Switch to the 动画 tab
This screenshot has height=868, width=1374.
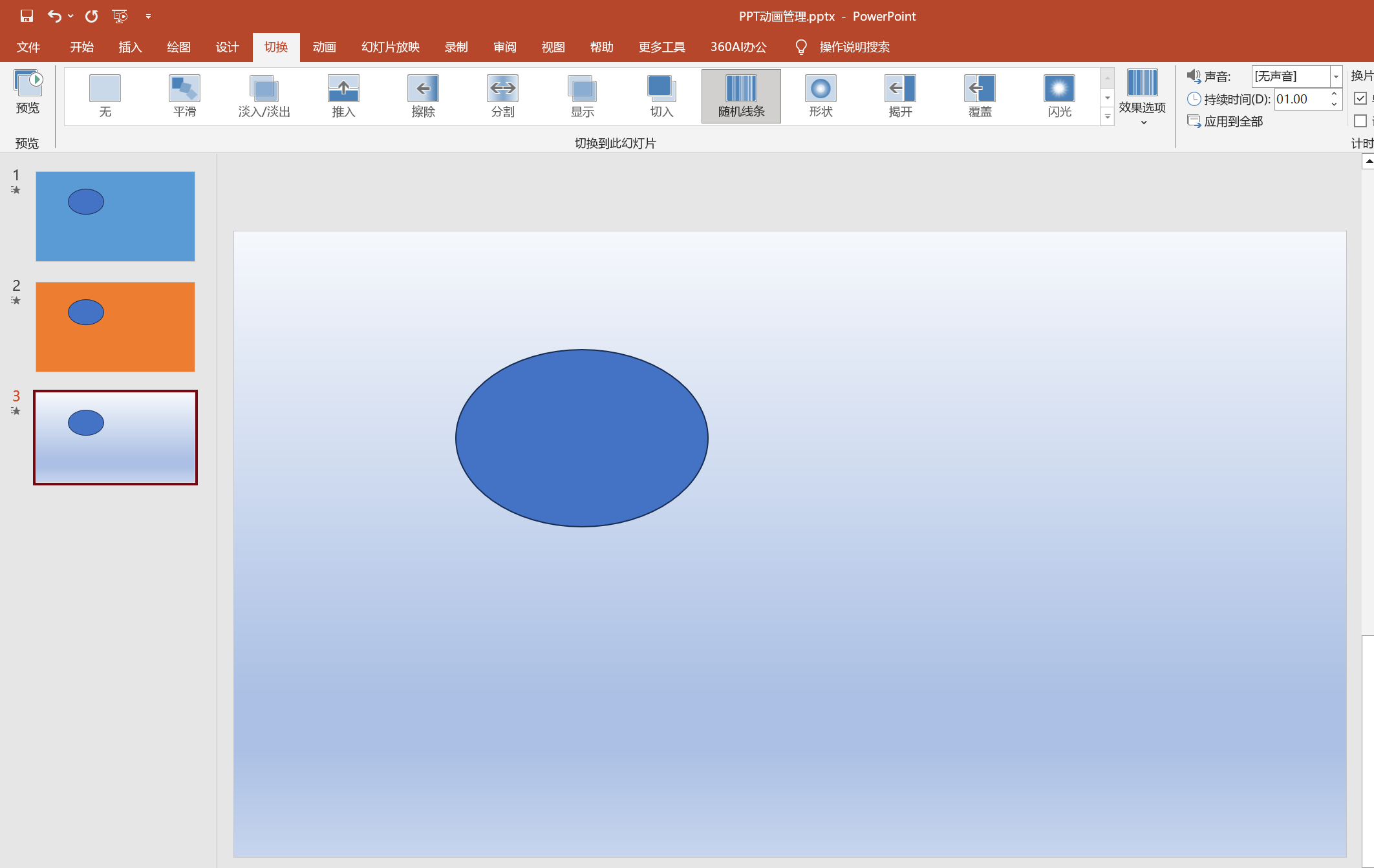tap(324, 47)
